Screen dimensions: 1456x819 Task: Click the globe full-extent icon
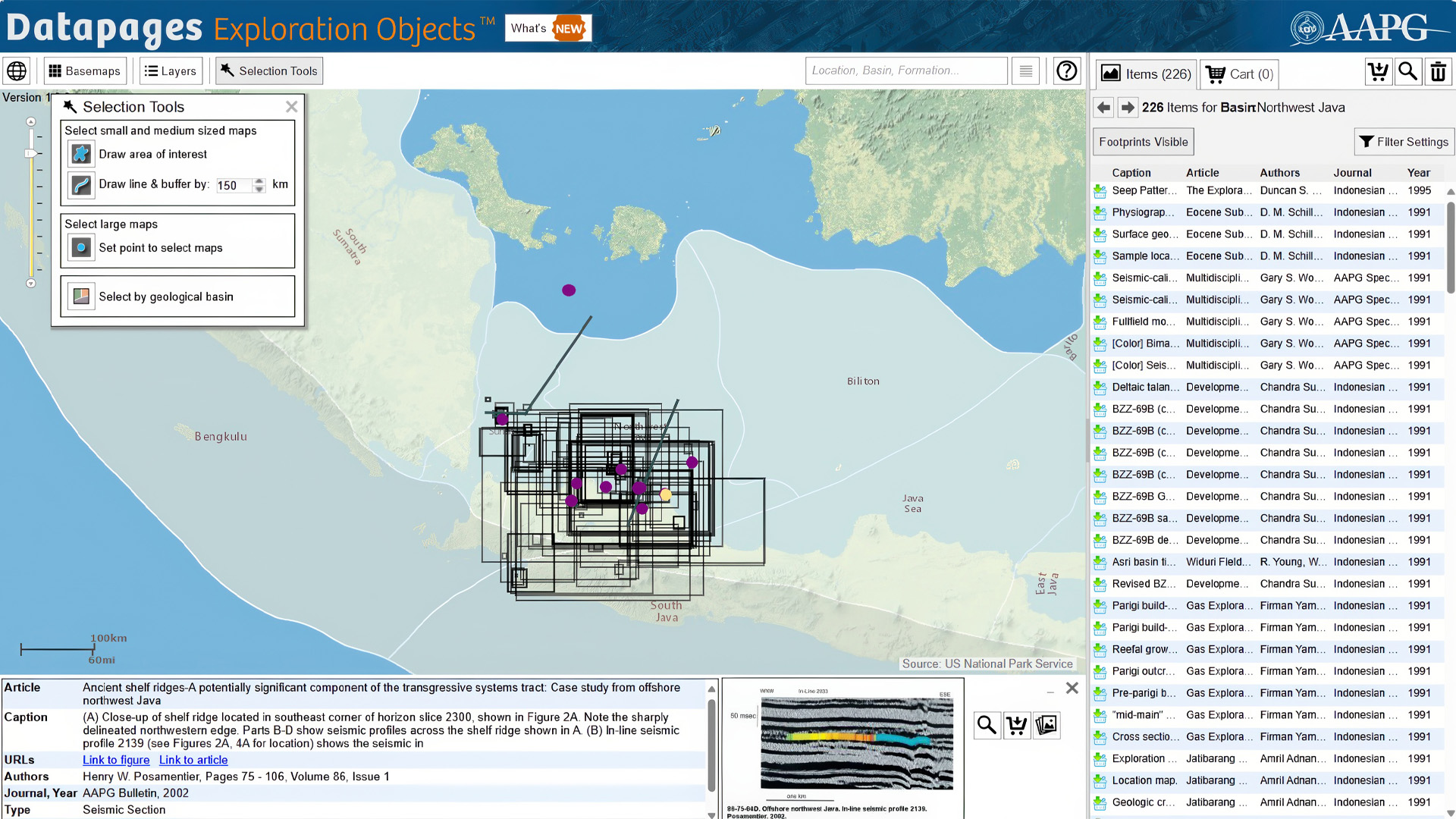coord(17,71)
